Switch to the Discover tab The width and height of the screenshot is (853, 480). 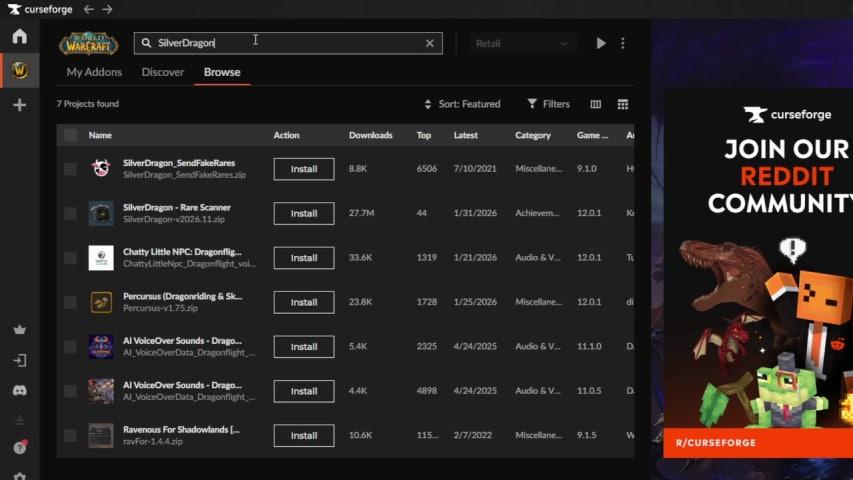163,72
